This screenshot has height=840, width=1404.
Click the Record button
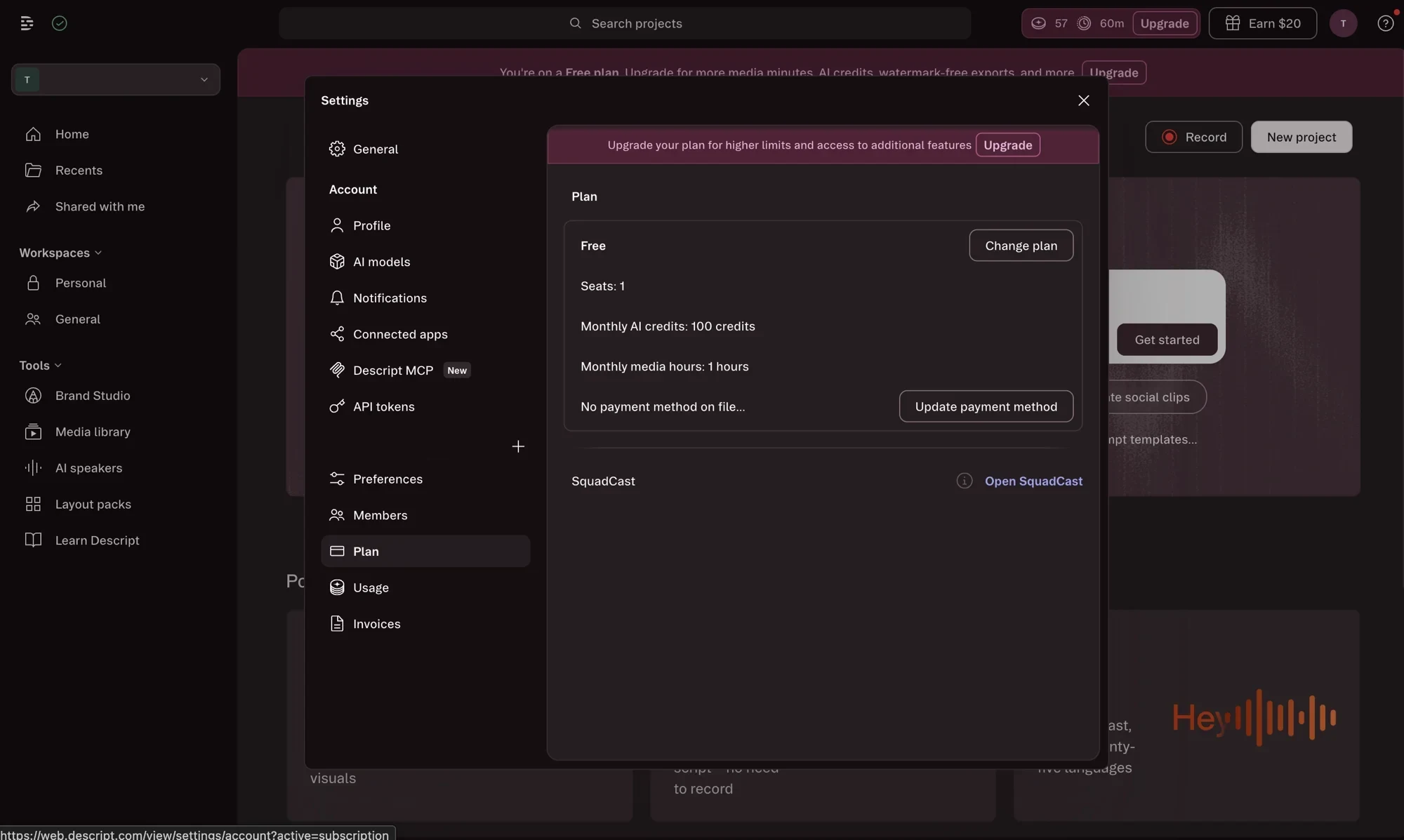click(1193, 137)
